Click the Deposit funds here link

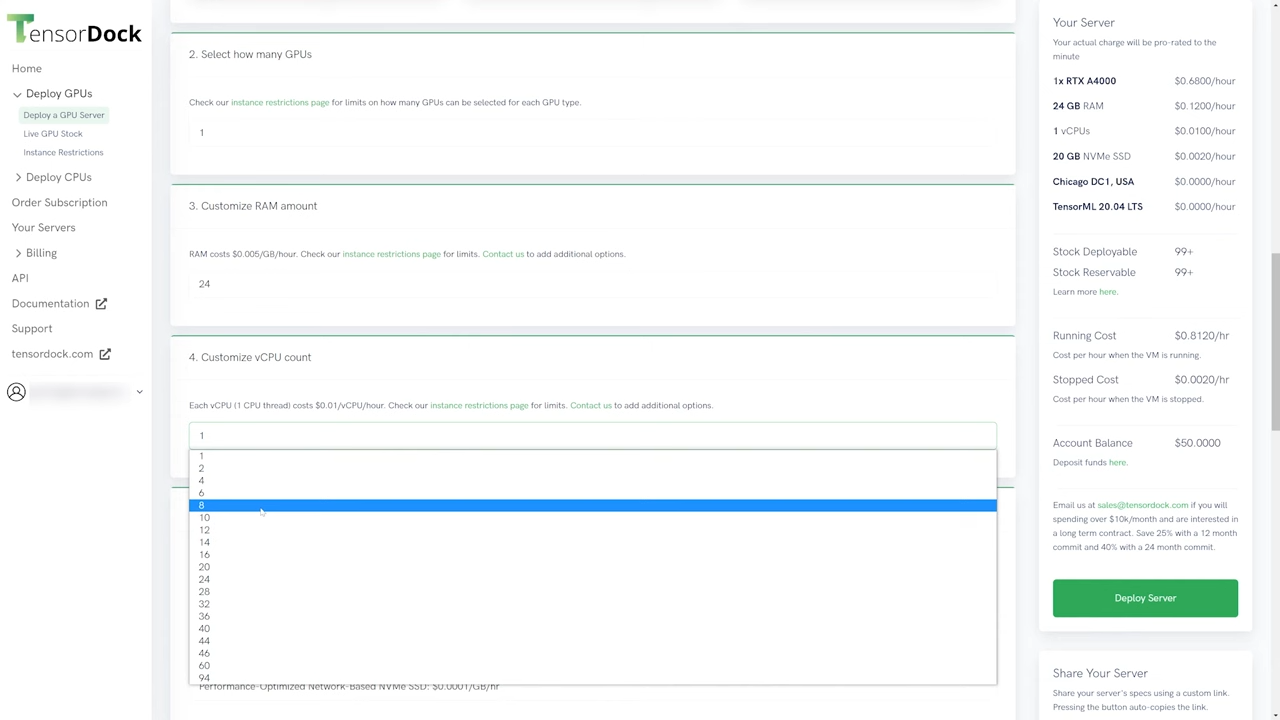[x=1117, y=463]
